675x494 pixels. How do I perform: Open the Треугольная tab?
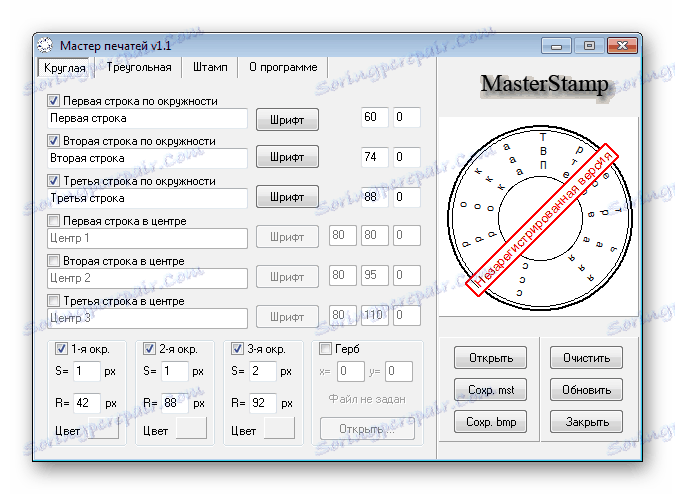tap(139, 68)
